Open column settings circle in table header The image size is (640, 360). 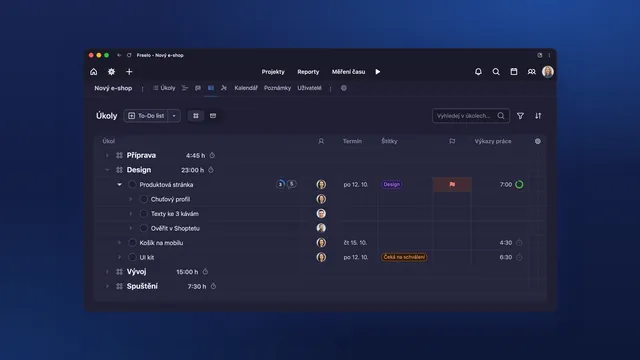[538, 141]
